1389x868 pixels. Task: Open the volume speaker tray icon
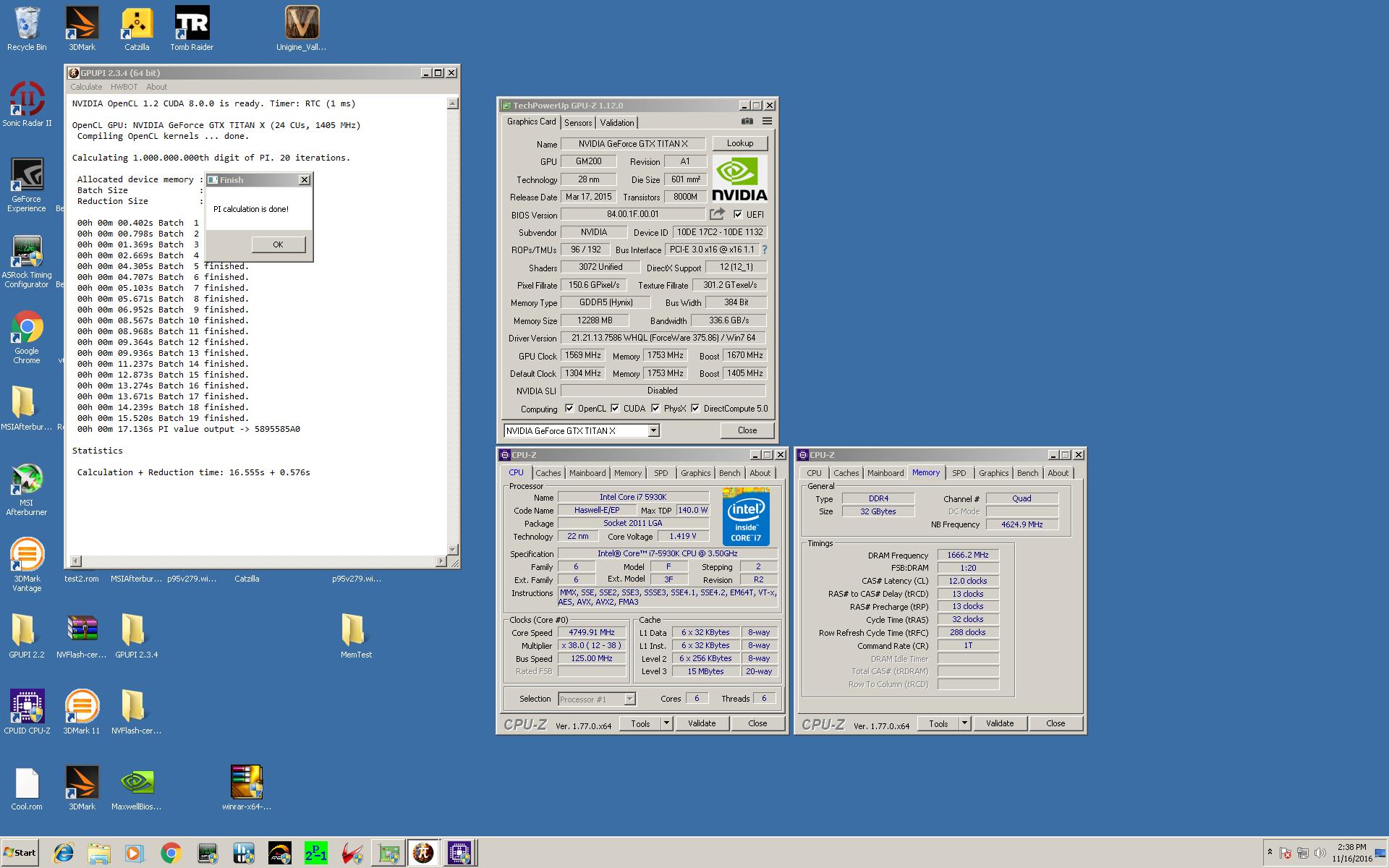coord(1320,854)
